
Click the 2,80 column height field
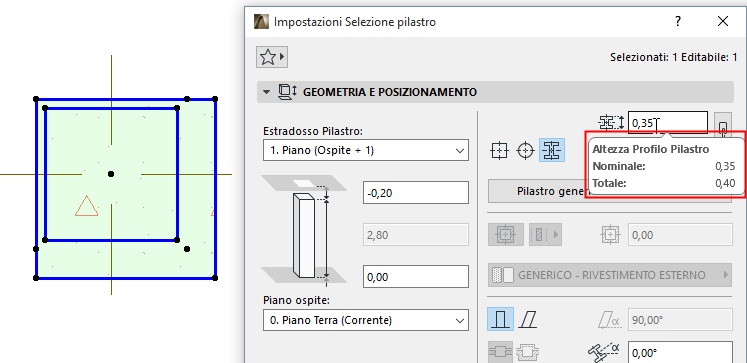pyautogui.click(x=416, y=234)
